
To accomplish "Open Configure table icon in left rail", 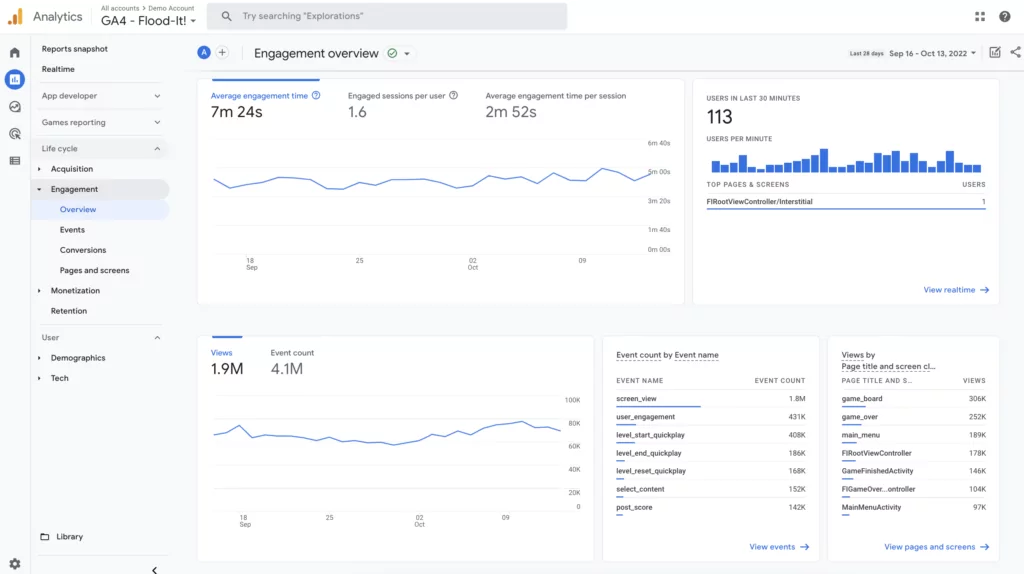I will coord(14,161).
